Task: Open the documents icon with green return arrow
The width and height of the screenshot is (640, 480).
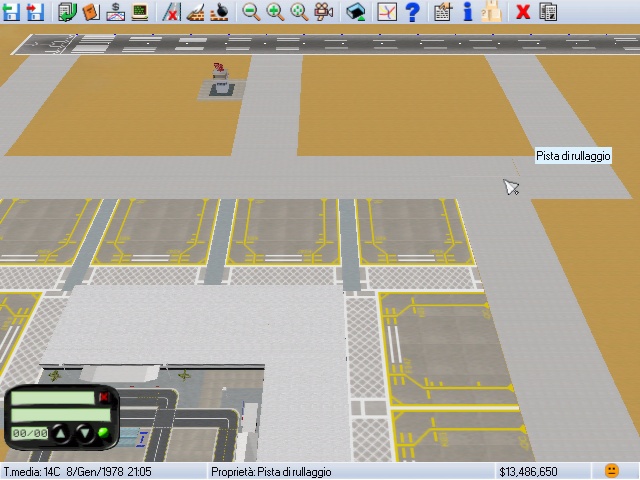Action: (x=67, y=11)
